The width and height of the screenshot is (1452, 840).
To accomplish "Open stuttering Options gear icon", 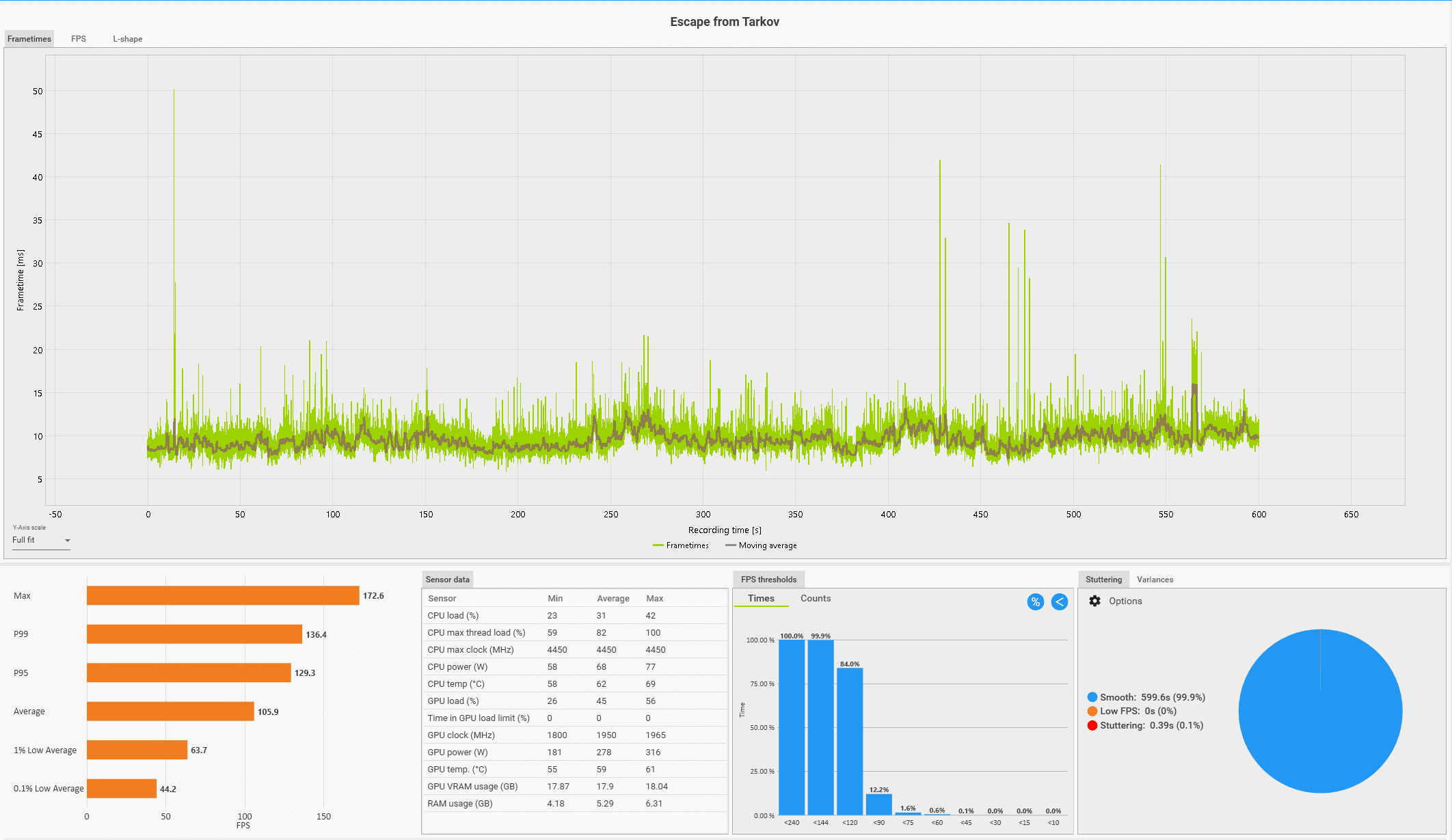I will [1094, 601].
